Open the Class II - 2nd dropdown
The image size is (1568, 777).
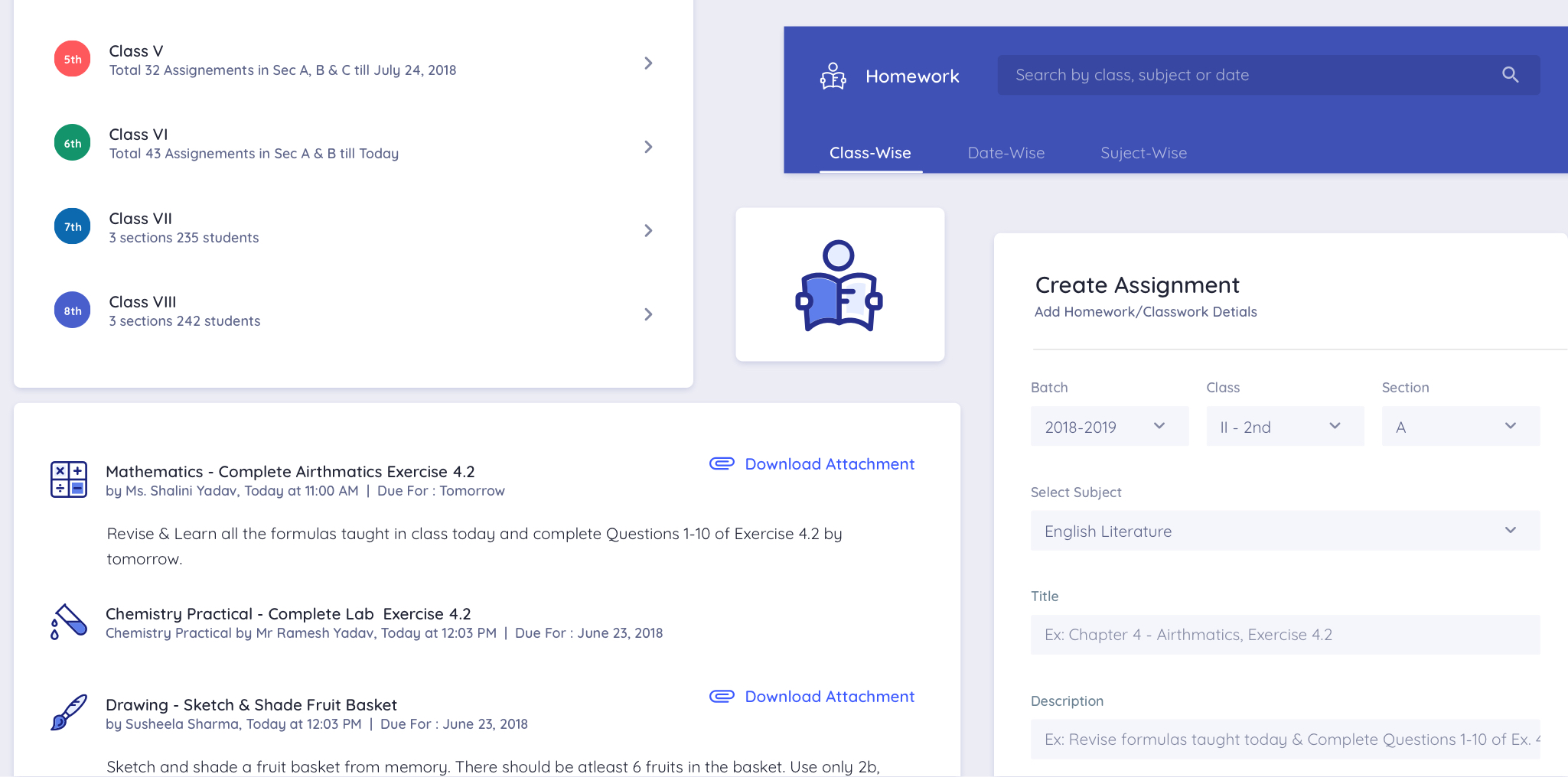coord(1284,427)
